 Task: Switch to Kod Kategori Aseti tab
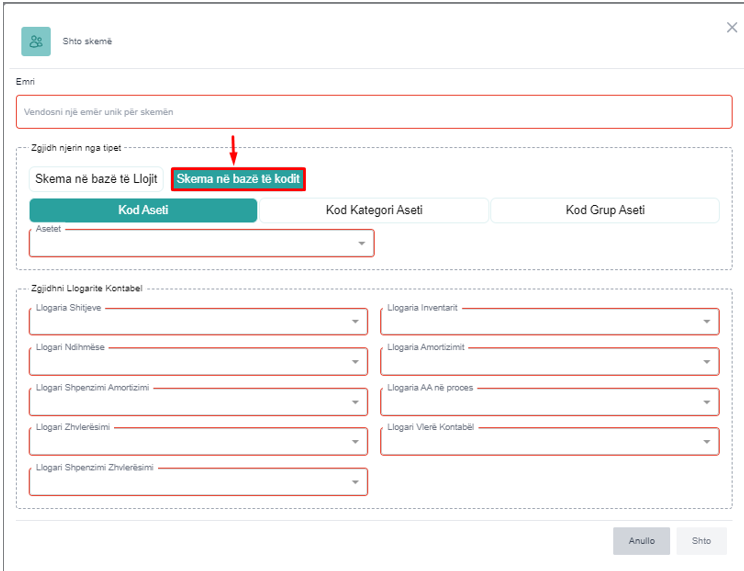pyautogui.click(x=374, y=210)
